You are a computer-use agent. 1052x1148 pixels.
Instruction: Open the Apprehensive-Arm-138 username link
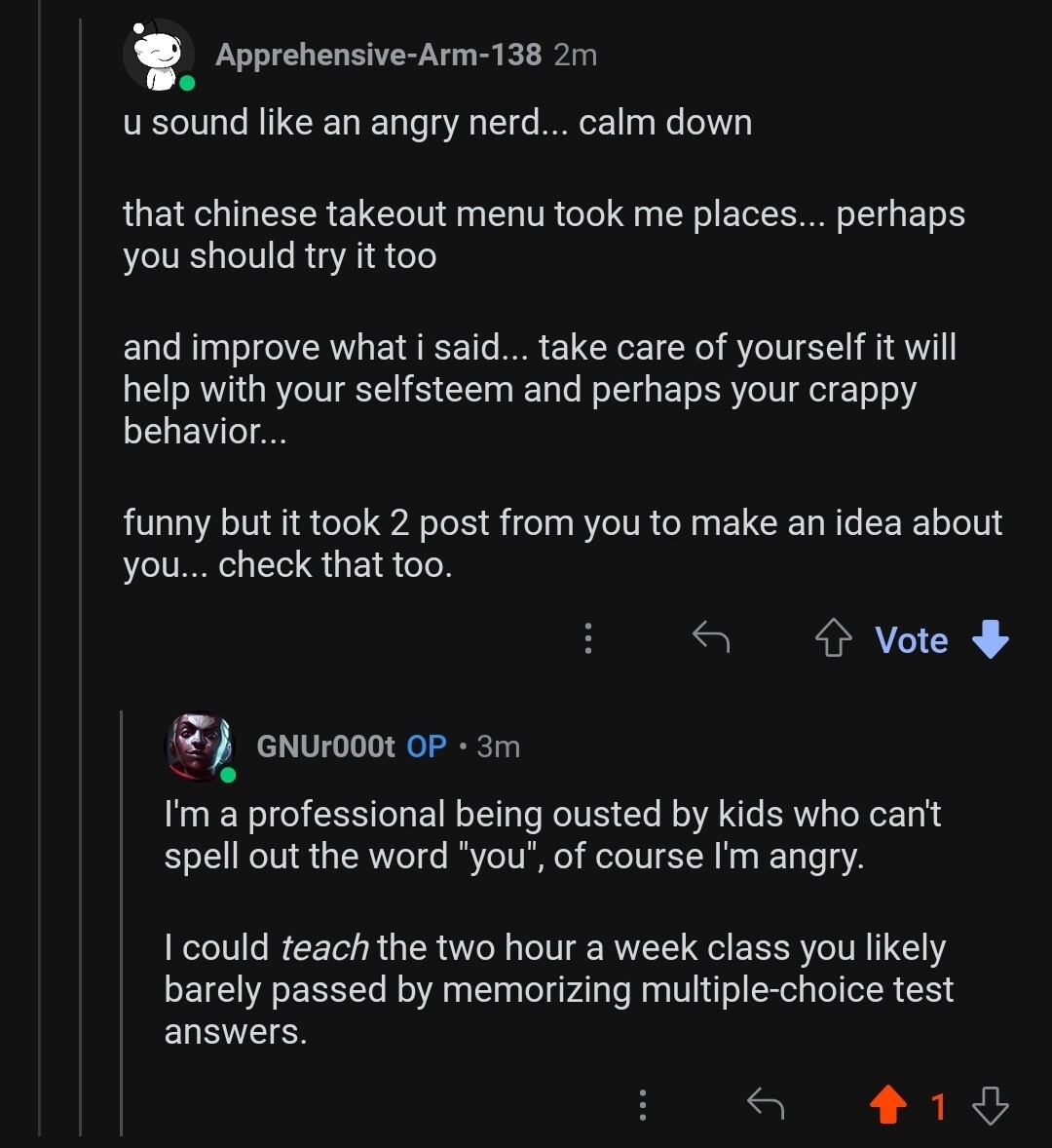tap(378, 56)
